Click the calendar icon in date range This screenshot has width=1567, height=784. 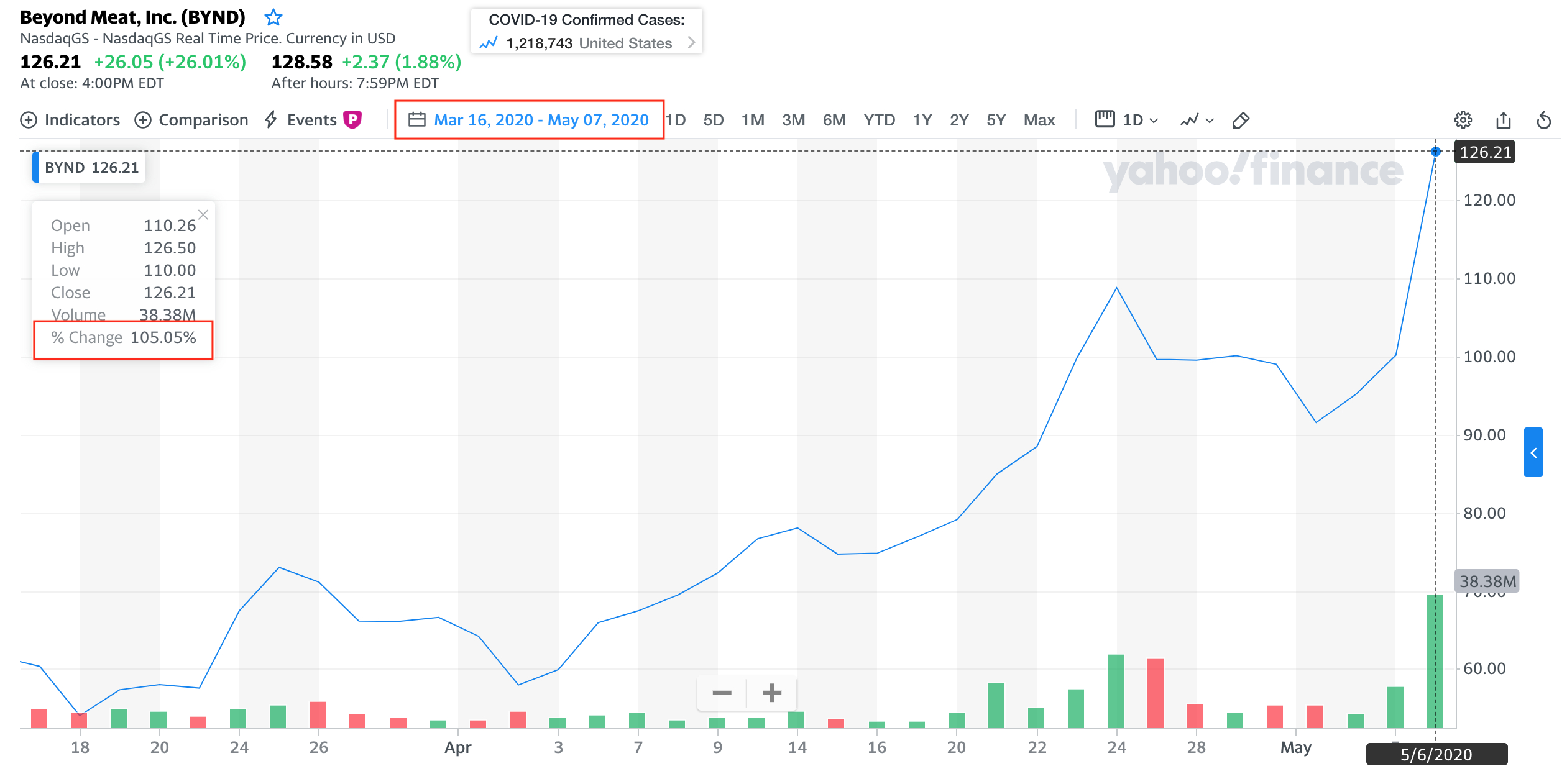pos(416,119)
